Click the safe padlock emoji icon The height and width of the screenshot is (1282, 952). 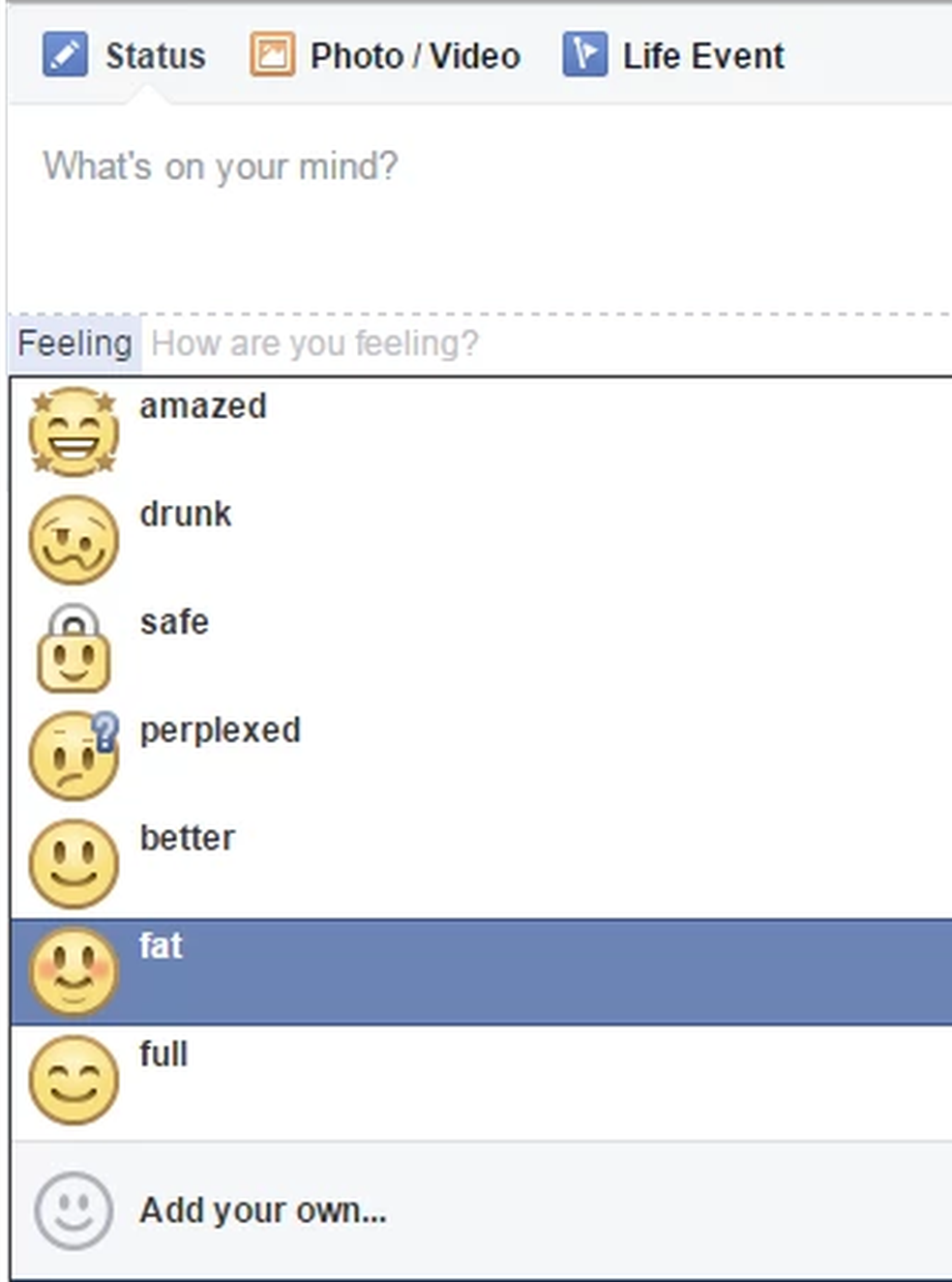74,648
